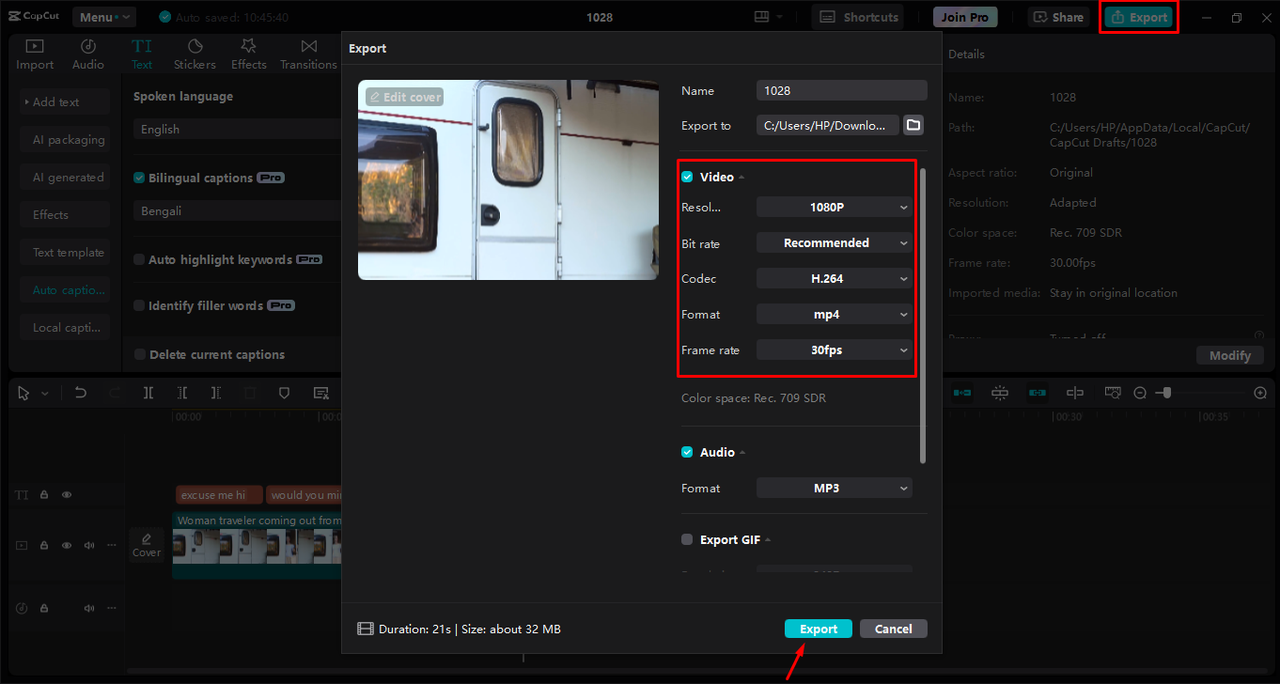Image resolution: width=1280 pixels, height=684 pixels.
Task: Mute the video track audio
Action: (89, 546)
